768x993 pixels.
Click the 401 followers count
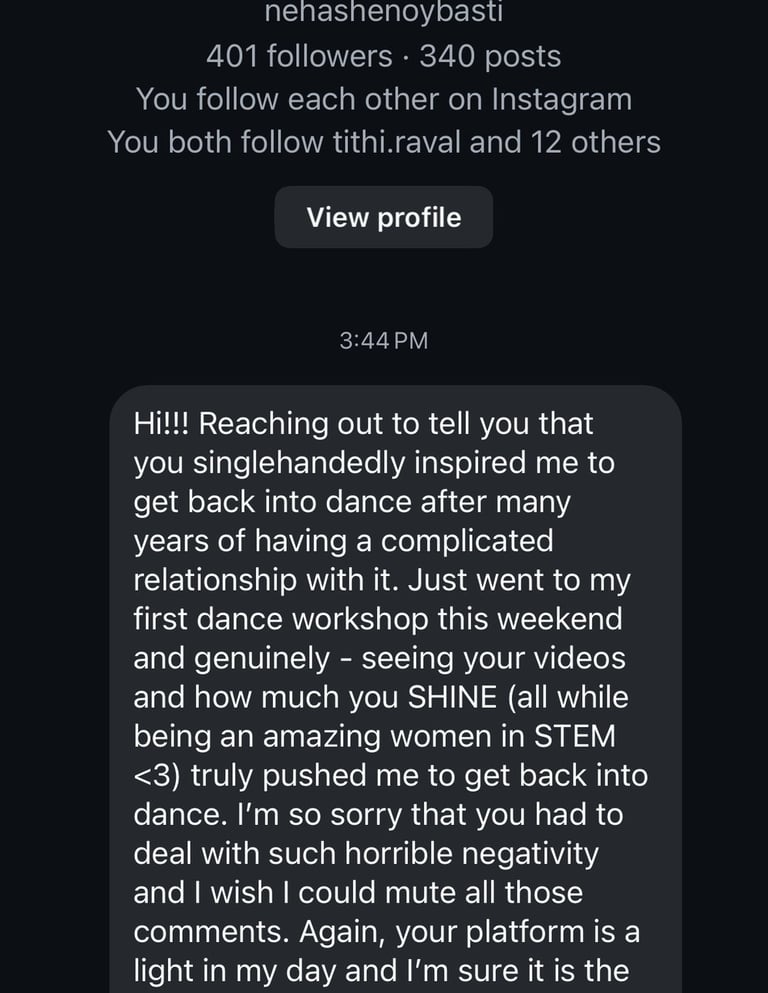[x=299, y=56]
